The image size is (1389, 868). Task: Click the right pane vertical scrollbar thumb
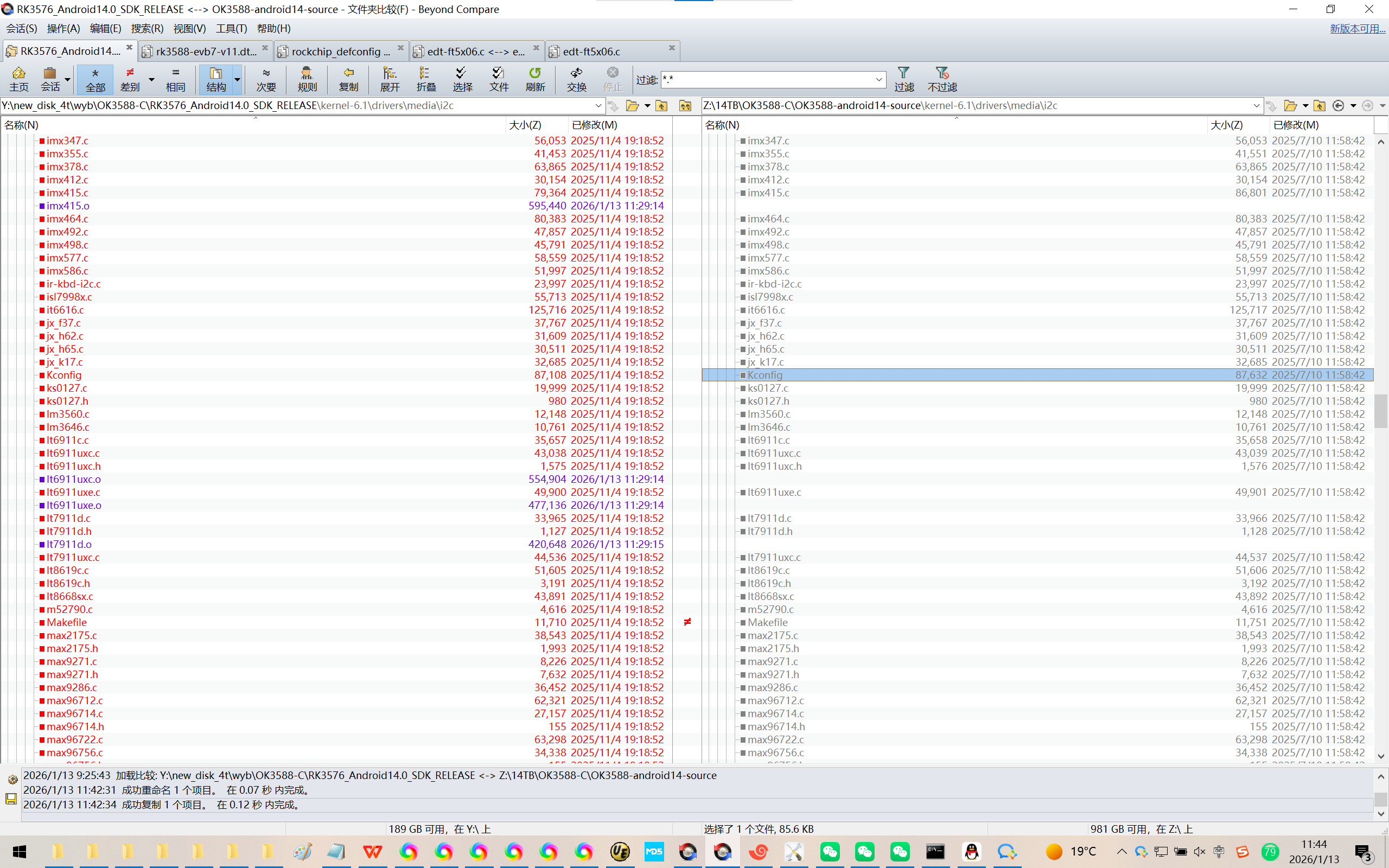click(x=1380, y=411)
